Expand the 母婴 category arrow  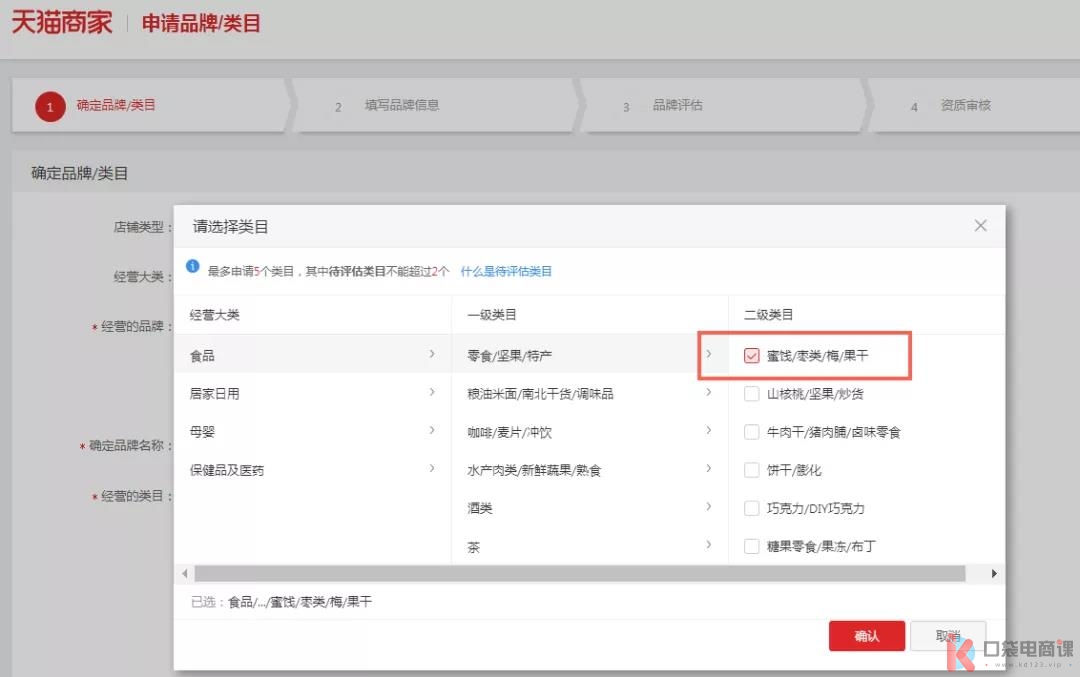(432, 430)
